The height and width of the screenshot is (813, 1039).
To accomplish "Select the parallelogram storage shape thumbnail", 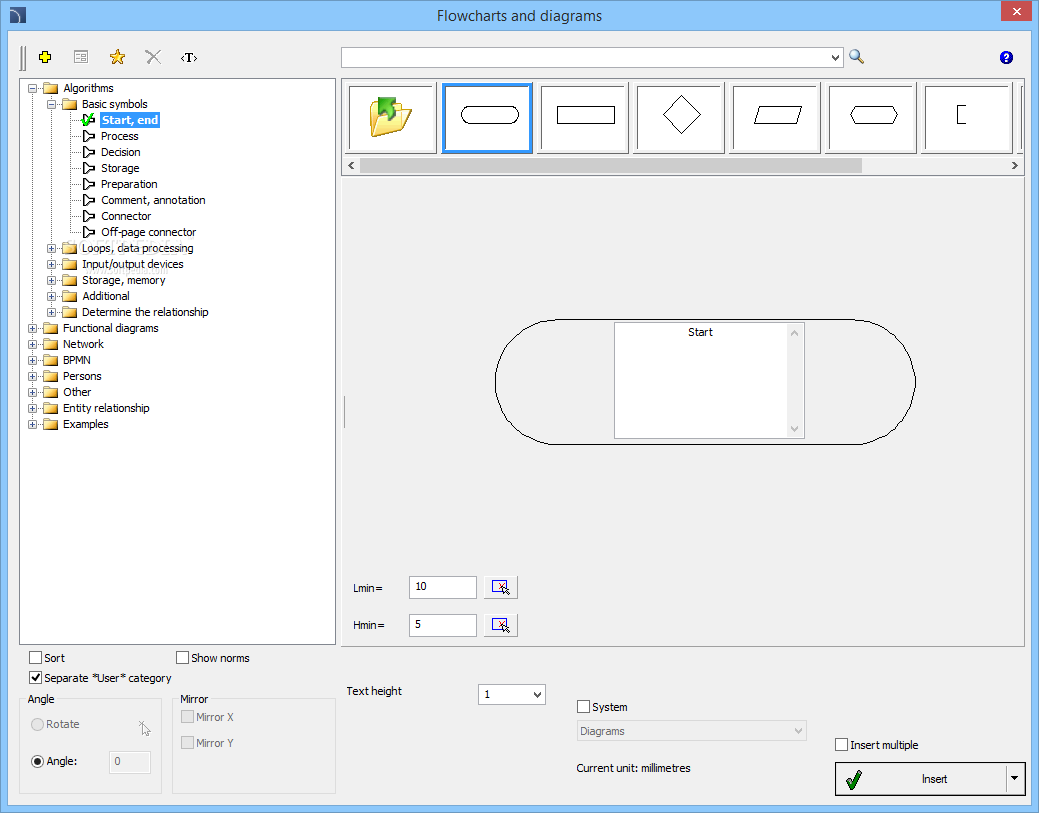I will tap(777, 117).
